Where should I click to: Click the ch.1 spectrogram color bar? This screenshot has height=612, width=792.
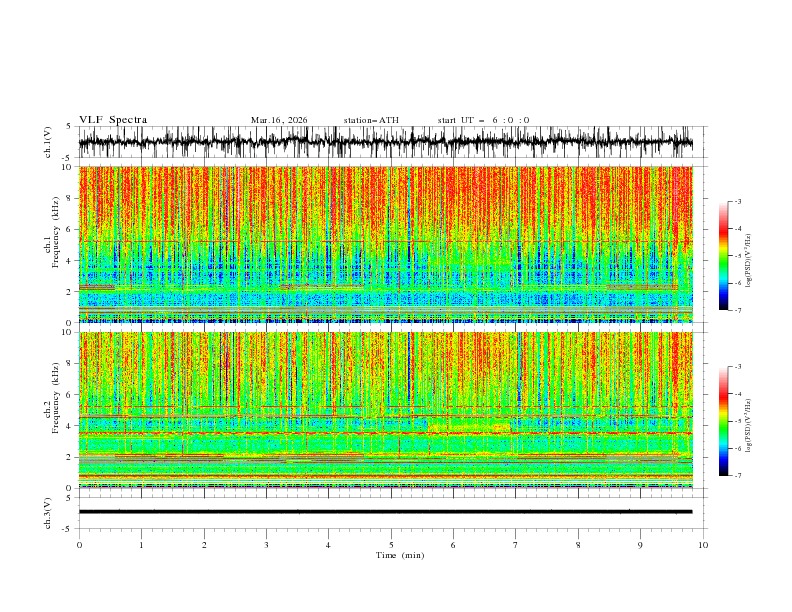point(724,255)
